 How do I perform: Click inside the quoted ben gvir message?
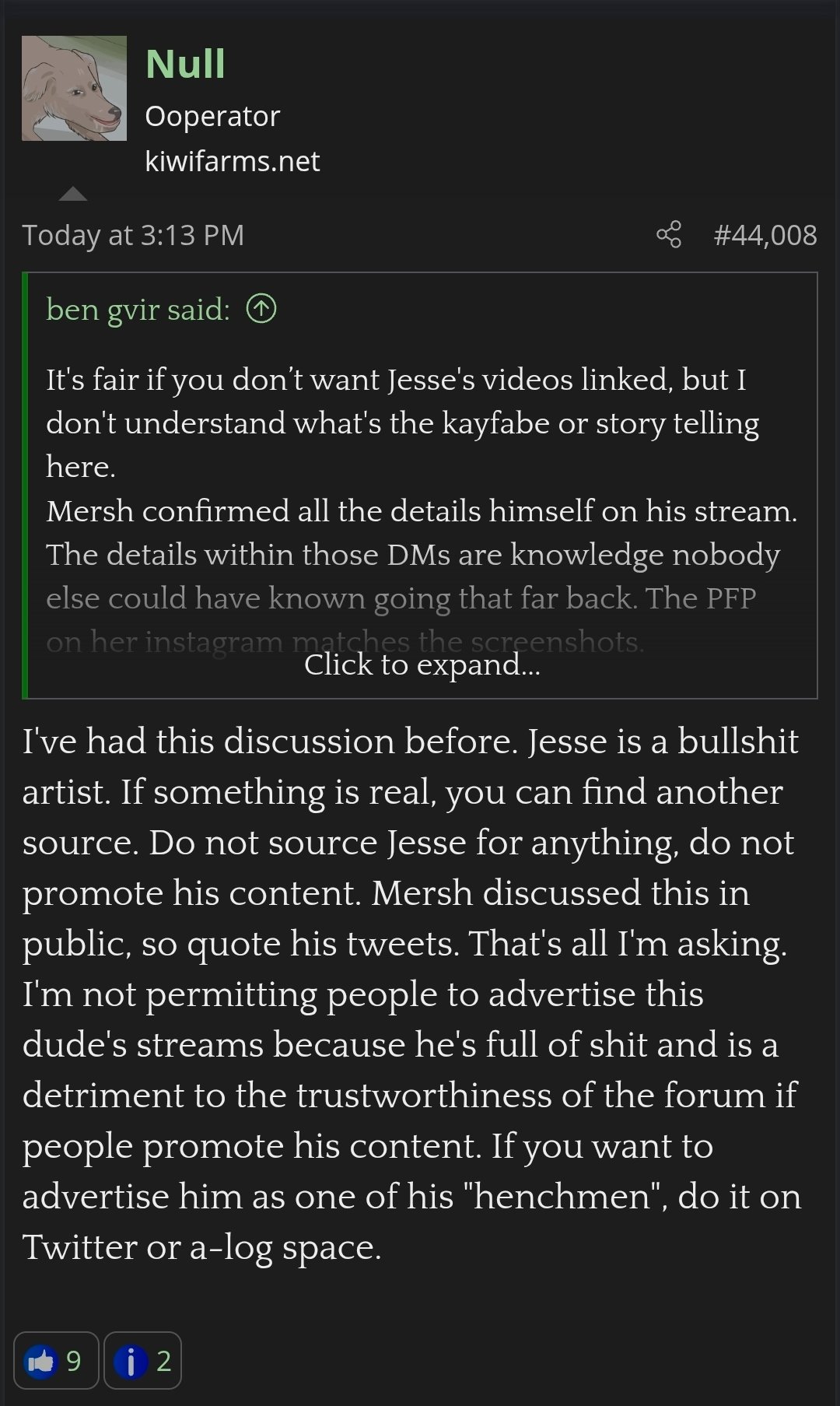pos(422,489)
